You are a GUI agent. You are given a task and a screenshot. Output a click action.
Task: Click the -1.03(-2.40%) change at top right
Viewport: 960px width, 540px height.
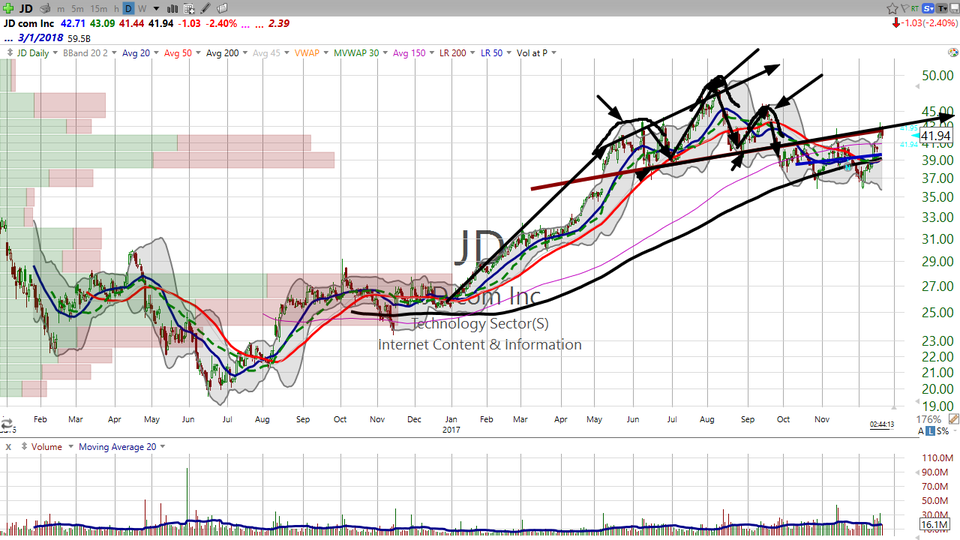coord(925,23)
